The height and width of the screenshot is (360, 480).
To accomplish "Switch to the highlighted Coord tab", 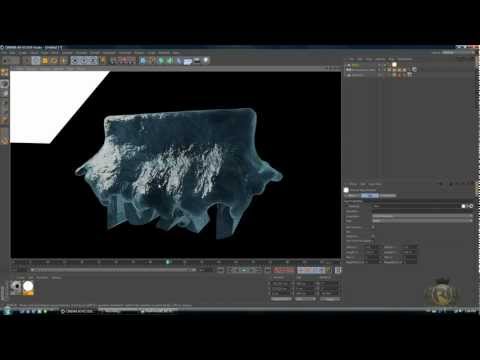I will [x=370, y=195].
